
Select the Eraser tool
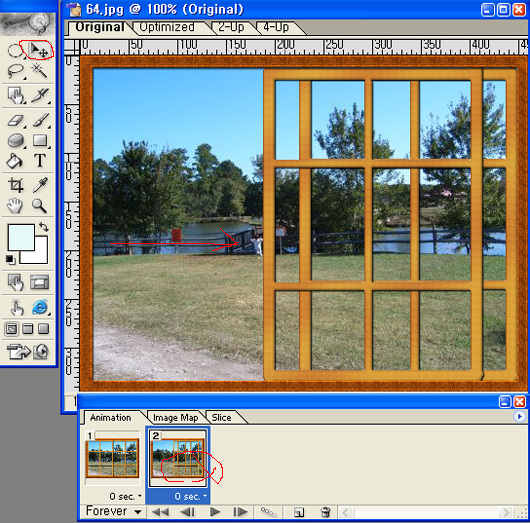coord(16,121)
